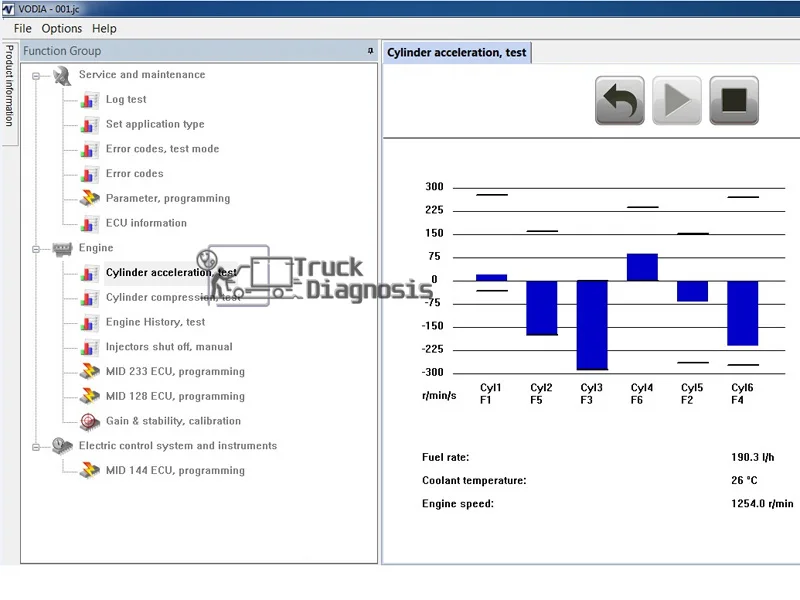Collapse the Service and maintenance group
800x600 pixels.
tap(36, 76)
